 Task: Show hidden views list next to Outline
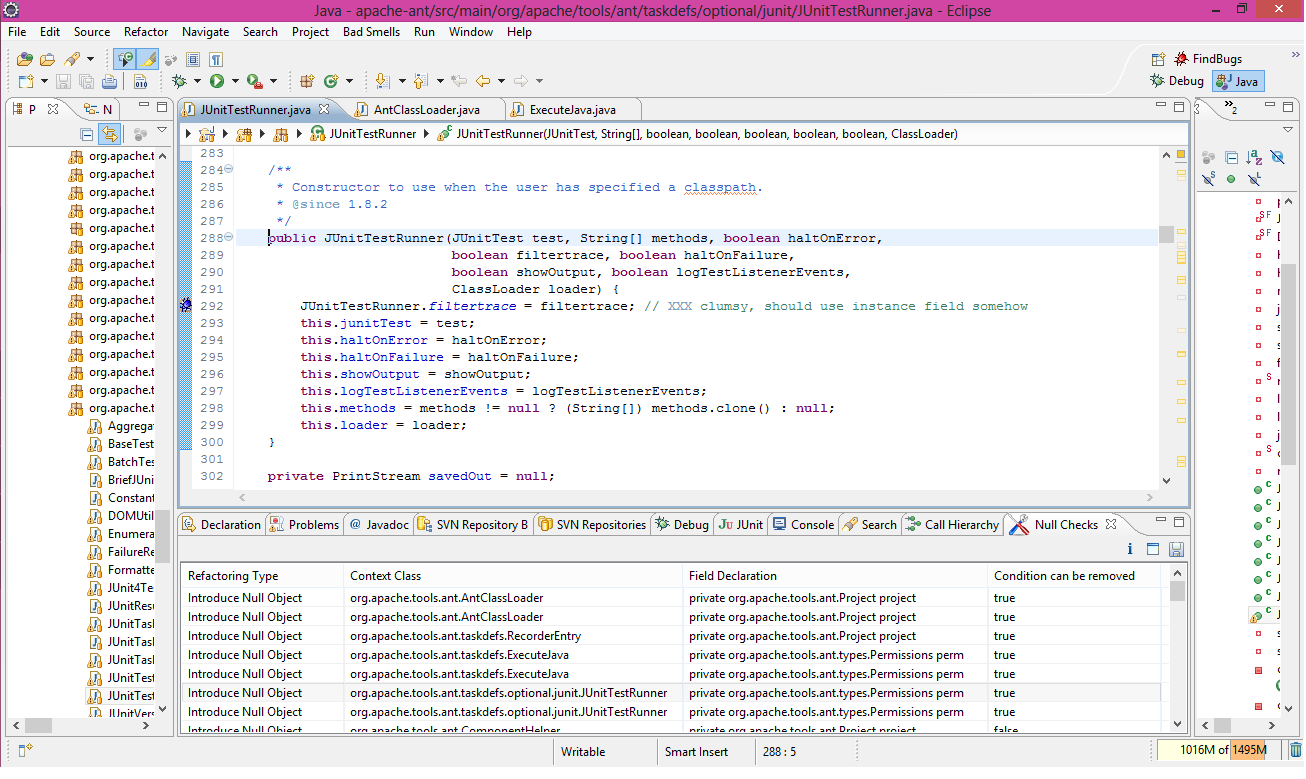1231,109
